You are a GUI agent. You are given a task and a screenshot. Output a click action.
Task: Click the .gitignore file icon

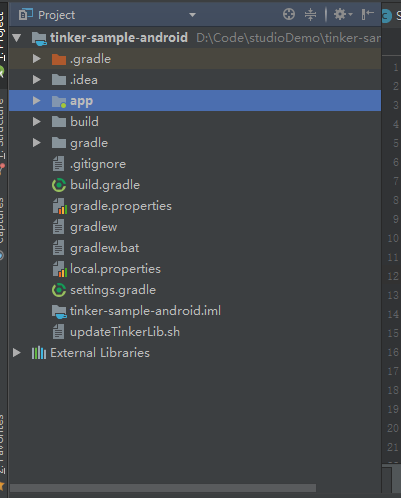pyautogui.click(x=58, y=164)
